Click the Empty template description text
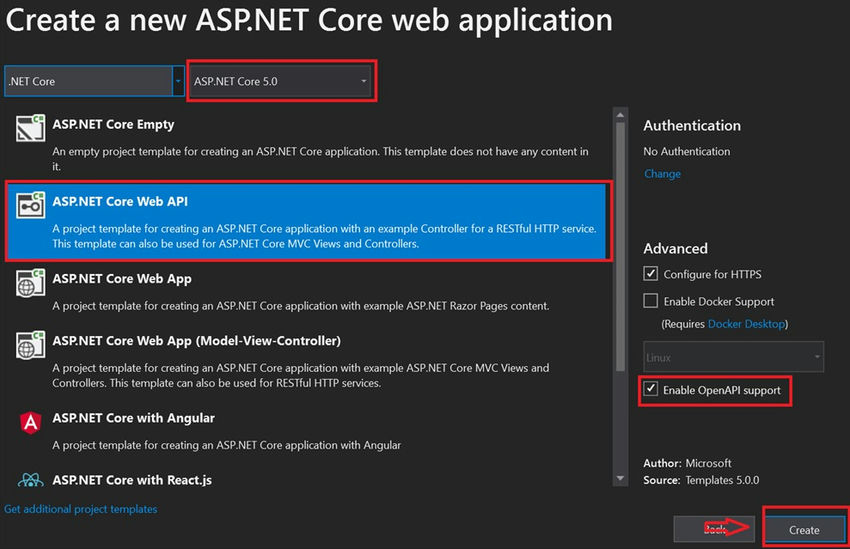The width and height of the screenshot is (850, 549). 320,159
